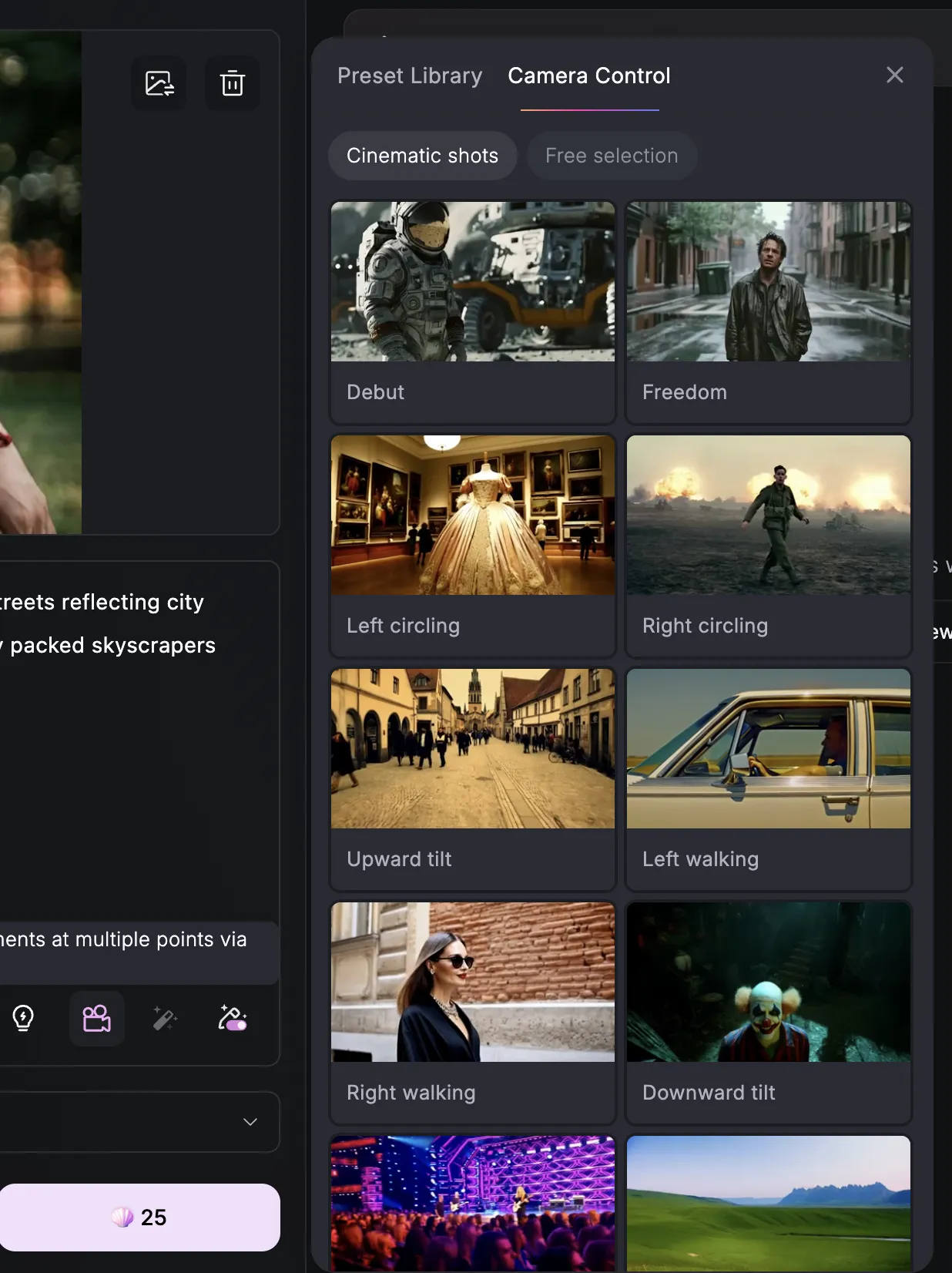Click the magic wand icon
The image size is (952, 1273).
(165, 1019)
